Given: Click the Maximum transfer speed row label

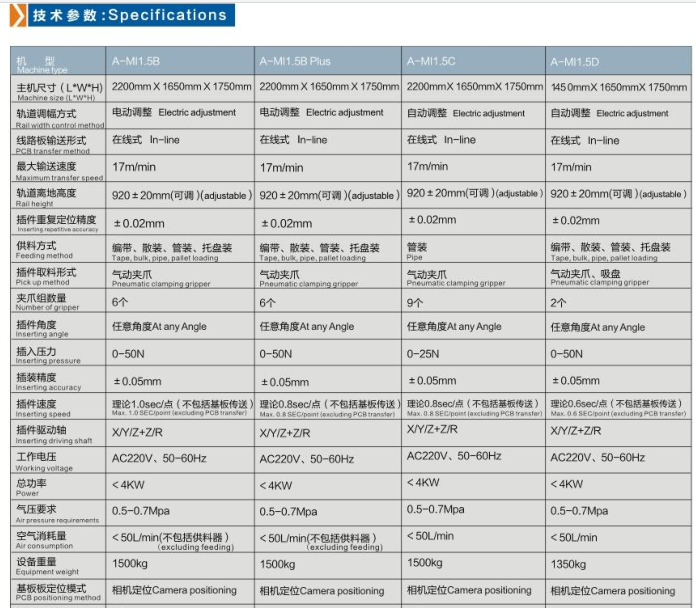Looking at the screenshot, I should click(x=58, y=169).
